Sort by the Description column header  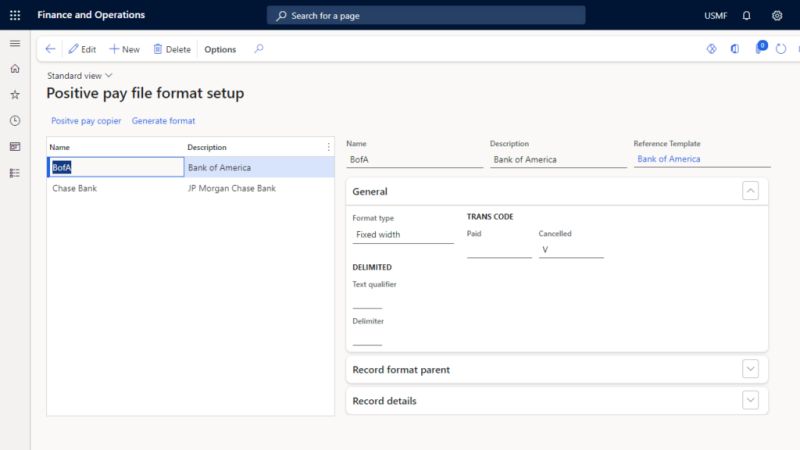coord(207,147)
